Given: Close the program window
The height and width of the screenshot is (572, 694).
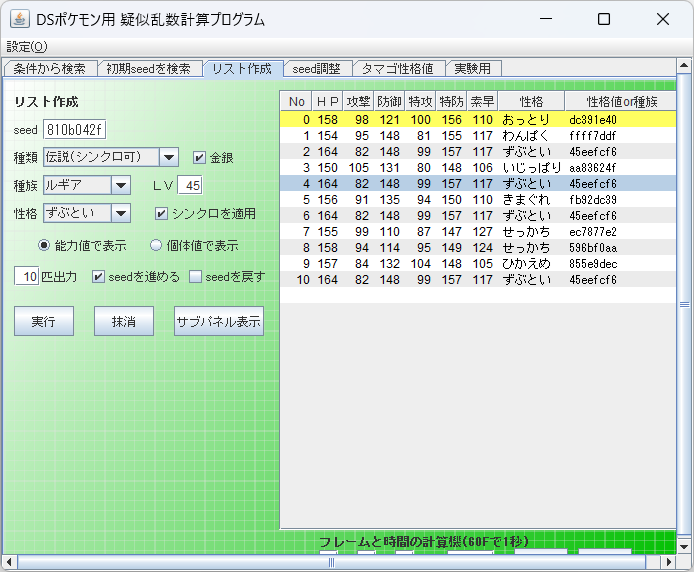Looking at the screenshot, I should pyautogui.click(x=663, y=19).
